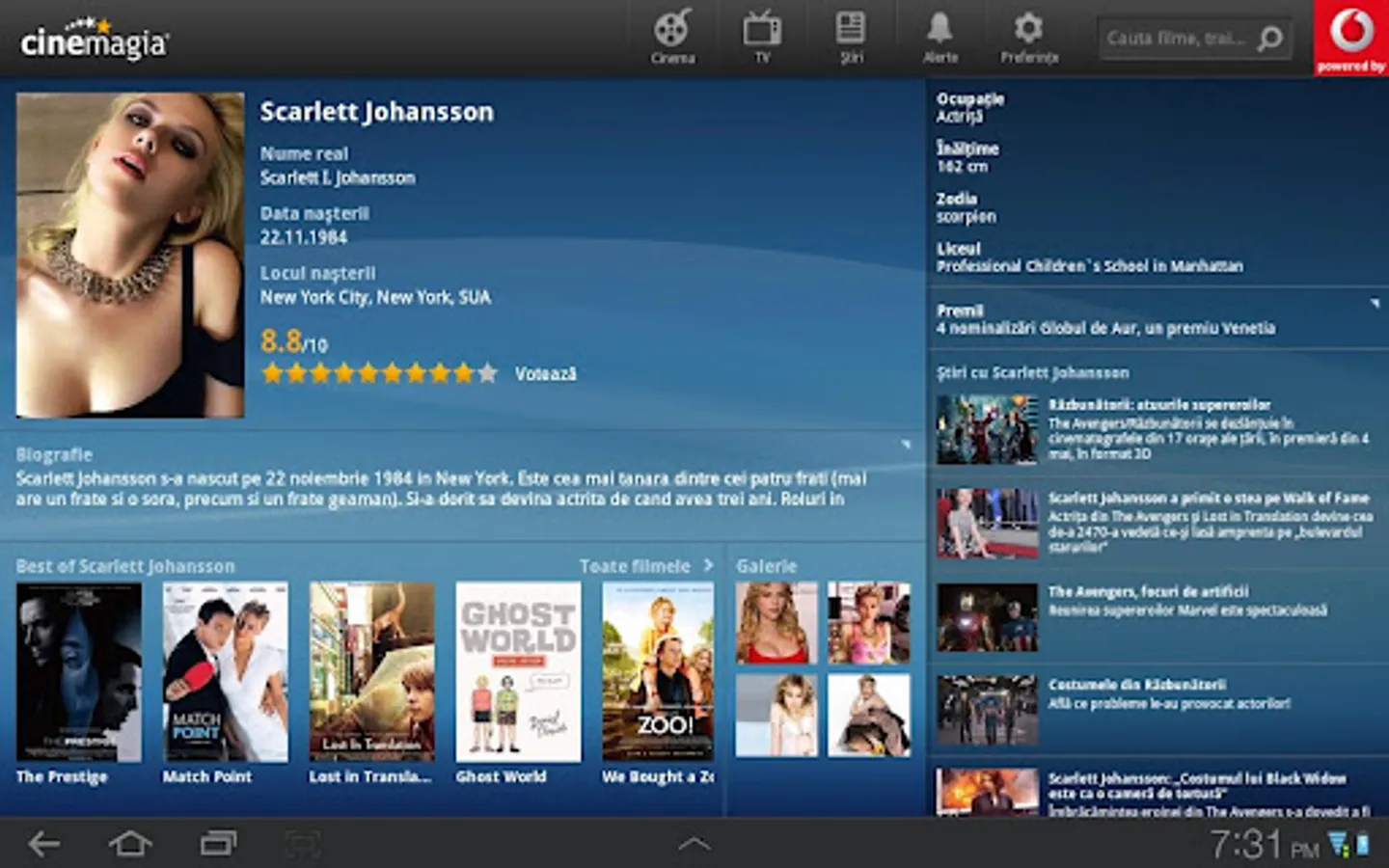Open bottom-left gallery photo in white

776,715
